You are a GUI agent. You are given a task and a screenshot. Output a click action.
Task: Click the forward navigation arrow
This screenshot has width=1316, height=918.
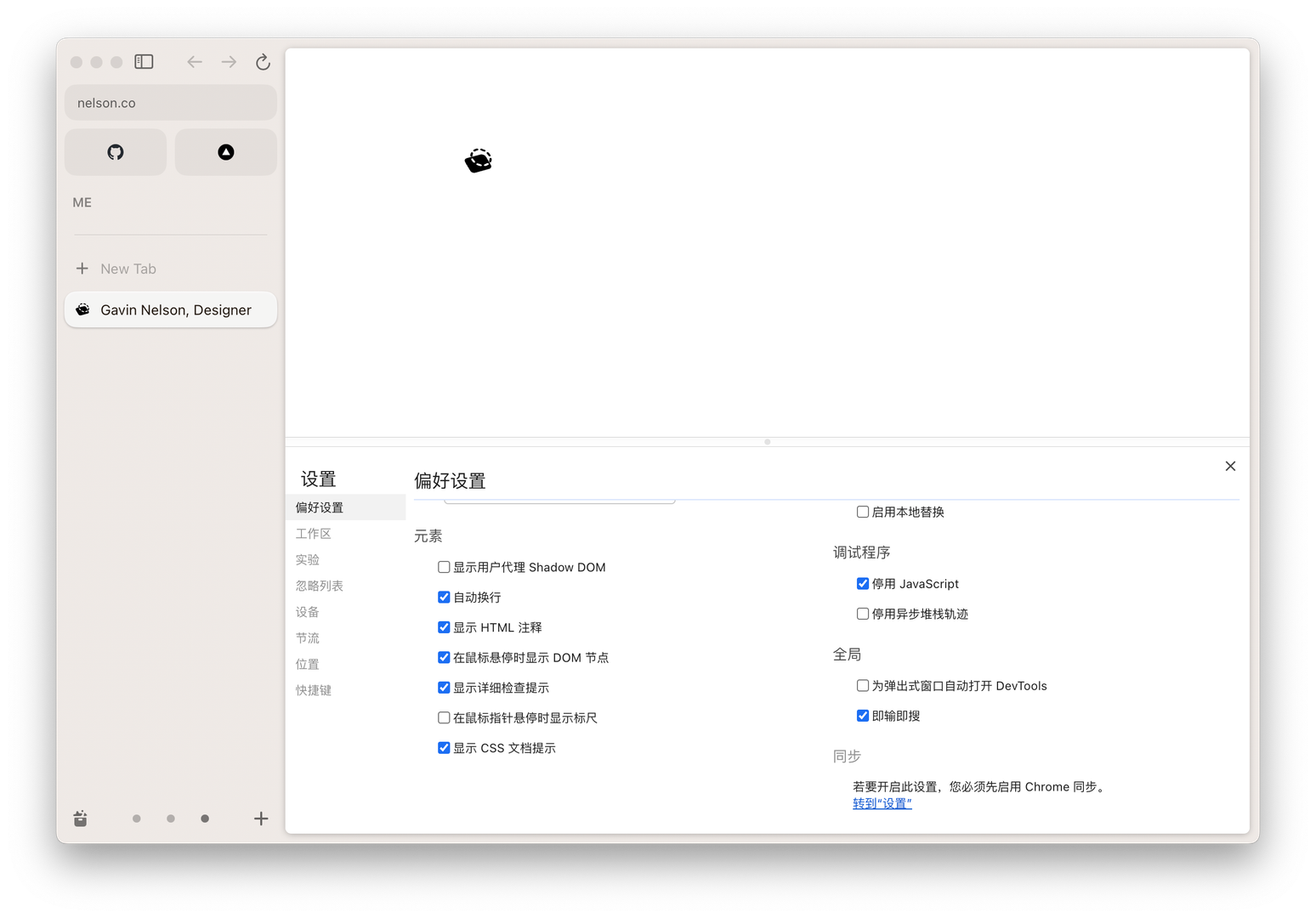point(229,62)
